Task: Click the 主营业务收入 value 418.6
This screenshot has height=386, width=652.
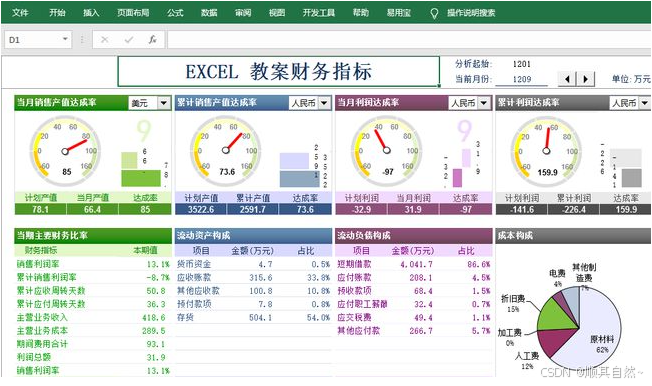Action: pyautogui.click(x=153, y=318)
